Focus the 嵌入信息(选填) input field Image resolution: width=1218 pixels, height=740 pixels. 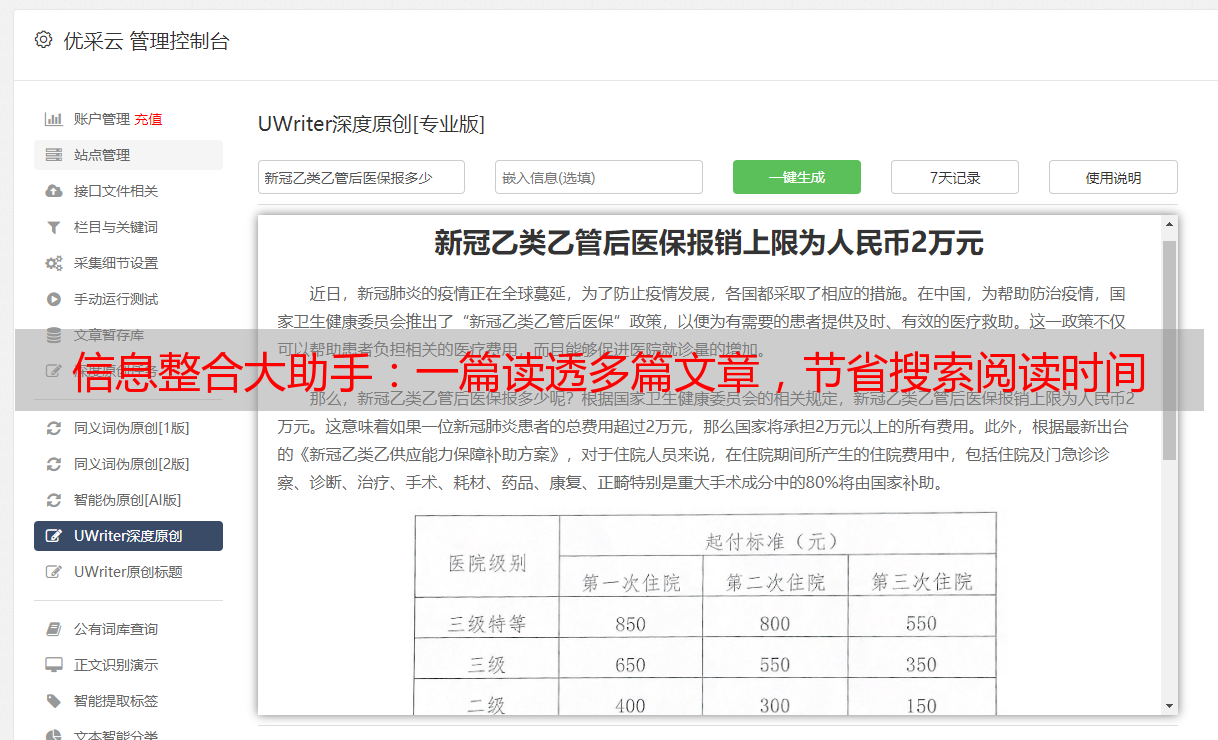tap(599, 177)
